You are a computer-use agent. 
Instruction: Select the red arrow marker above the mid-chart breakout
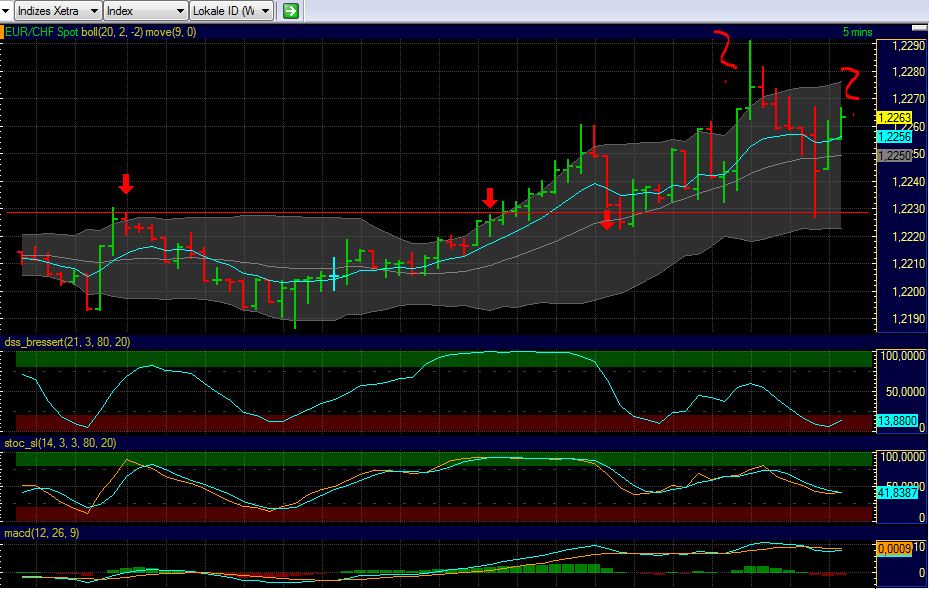[x=489, y=197]
